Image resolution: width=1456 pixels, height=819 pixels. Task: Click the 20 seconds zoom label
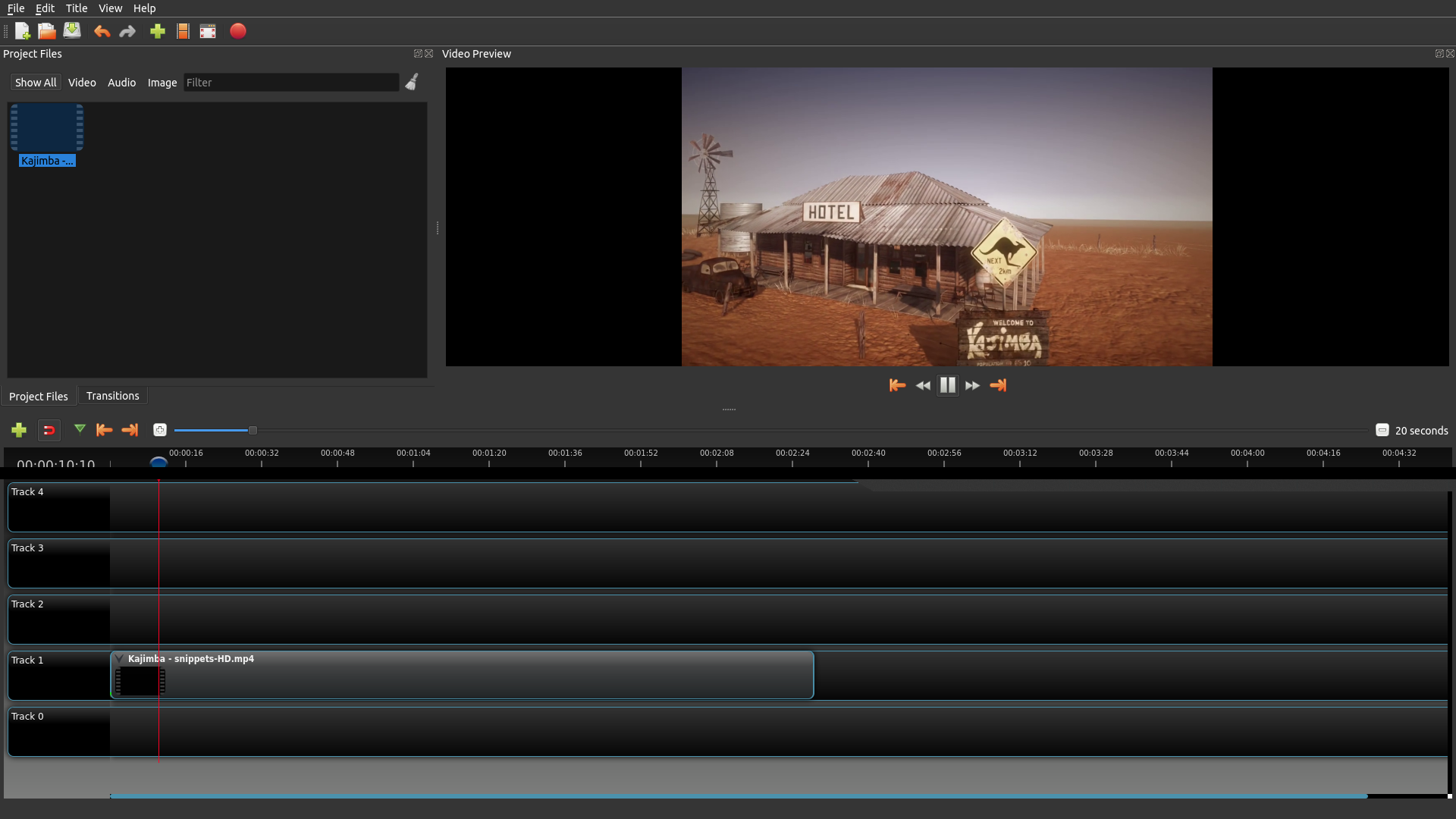coord(1421,431)
